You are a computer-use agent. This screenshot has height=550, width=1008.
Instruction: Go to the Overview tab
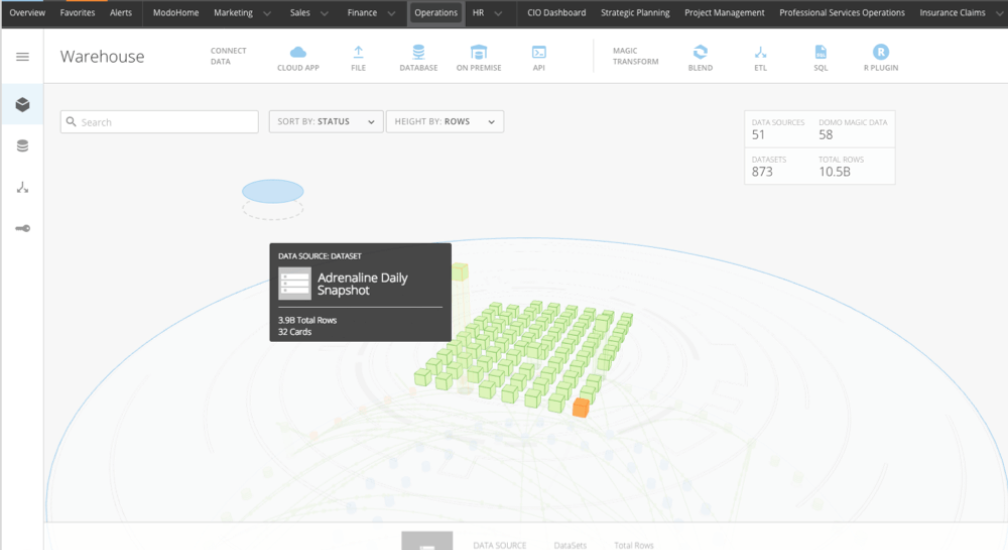click(x=27, y=12)
